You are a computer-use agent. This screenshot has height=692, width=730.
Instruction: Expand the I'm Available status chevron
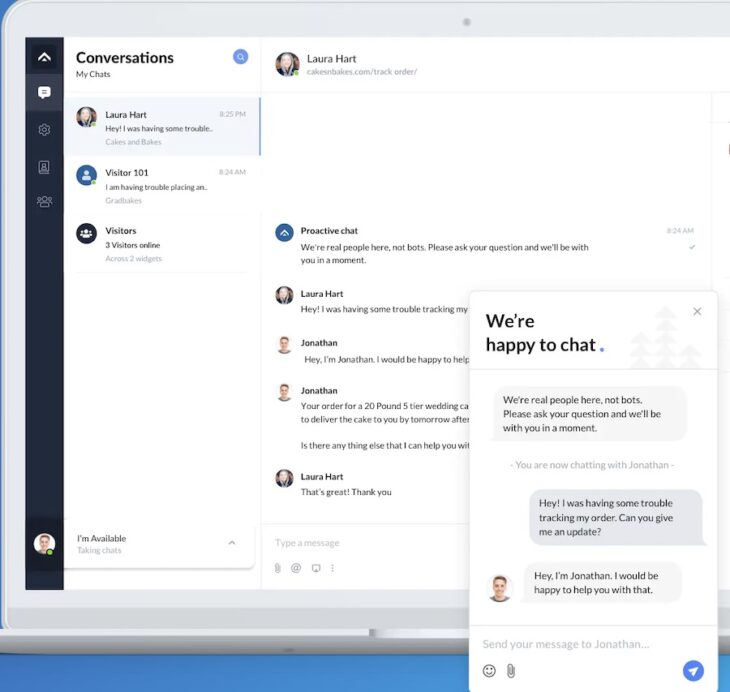tap(232, 543)
